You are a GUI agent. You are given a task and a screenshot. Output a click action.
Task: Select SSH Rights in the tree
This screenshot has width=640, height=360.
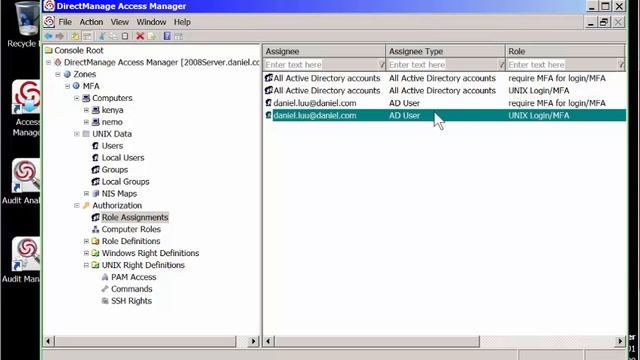pyautogui.click(x=131, y=301)
